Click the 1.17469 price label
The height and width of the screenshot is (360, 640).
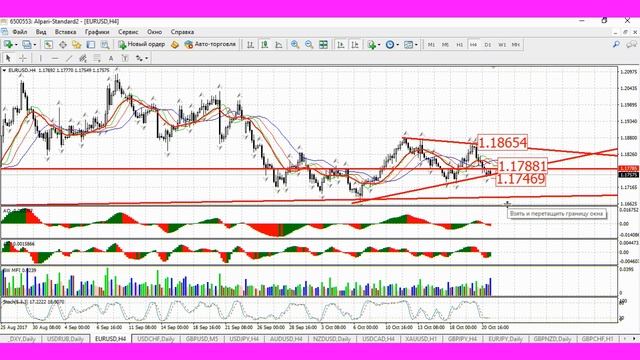point(521,179)
